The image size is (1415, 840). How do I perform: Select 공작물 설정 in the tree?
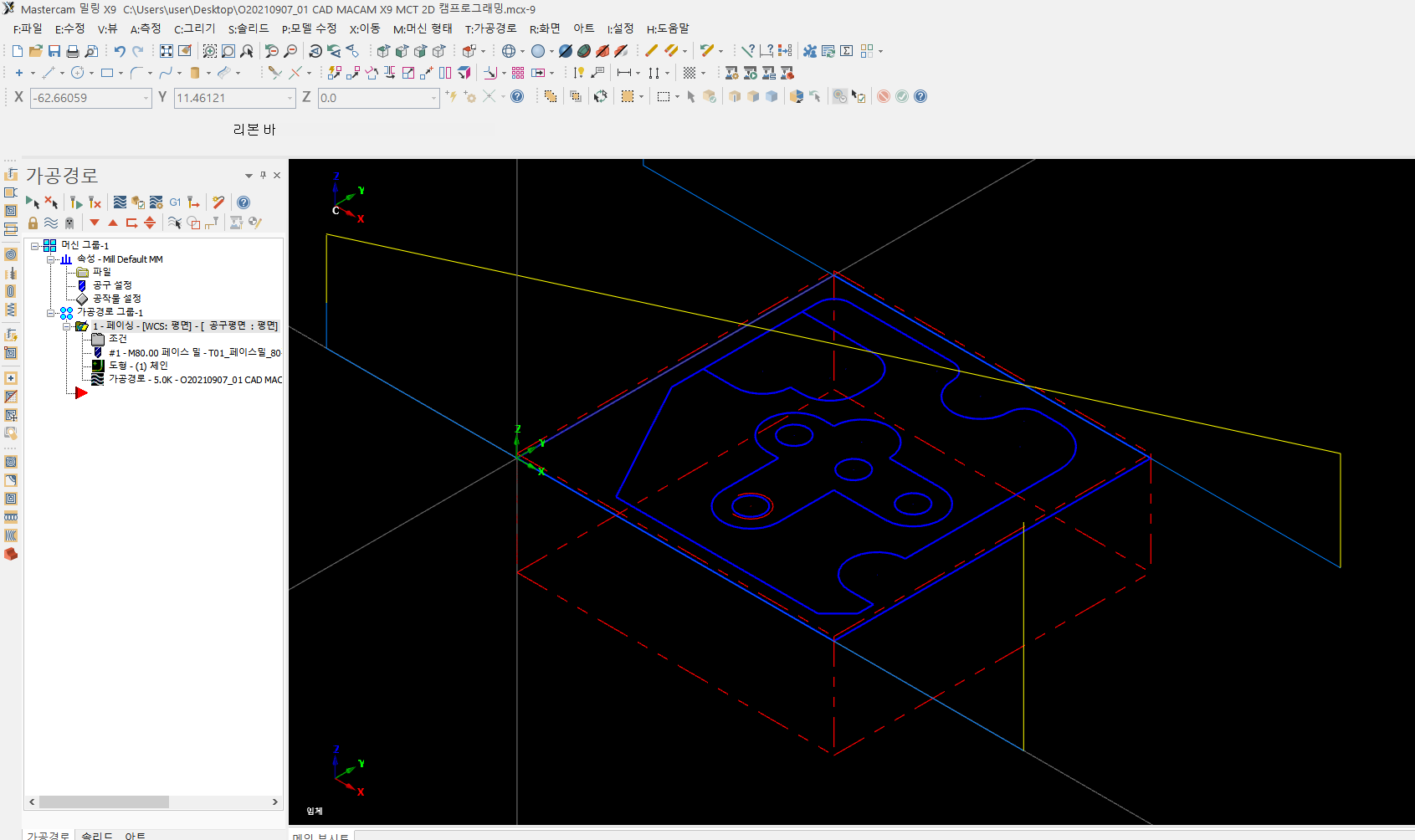116,299
